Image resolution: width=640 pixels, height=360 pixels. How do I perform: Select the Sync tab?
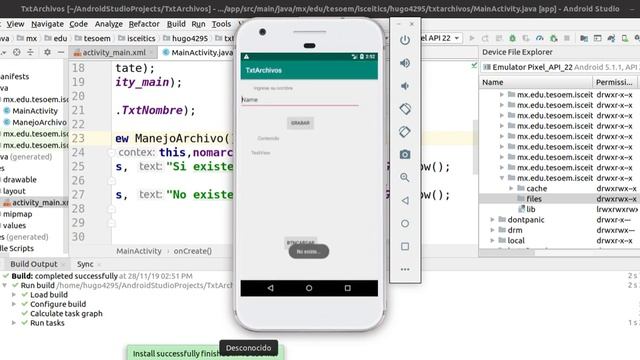click(x=85, y=264)
